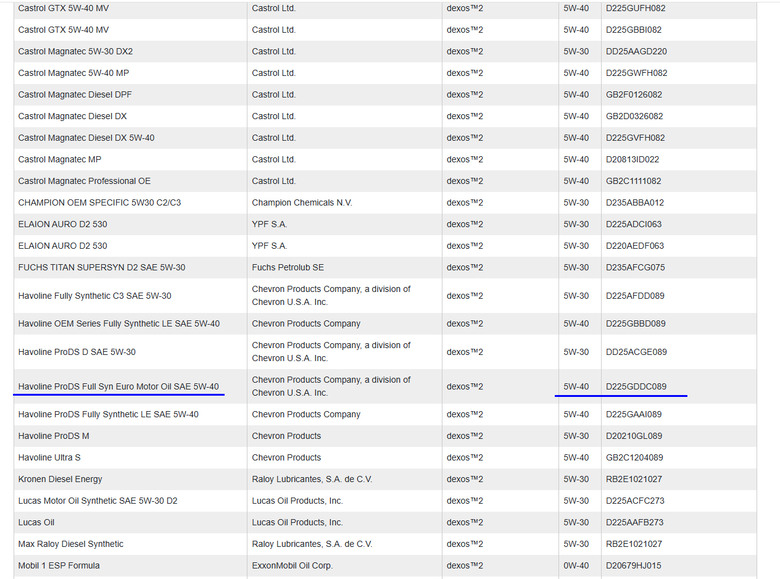Screen dimensions: 780x579
Task: Click license code D20210GL089
Action: (634, 436)
